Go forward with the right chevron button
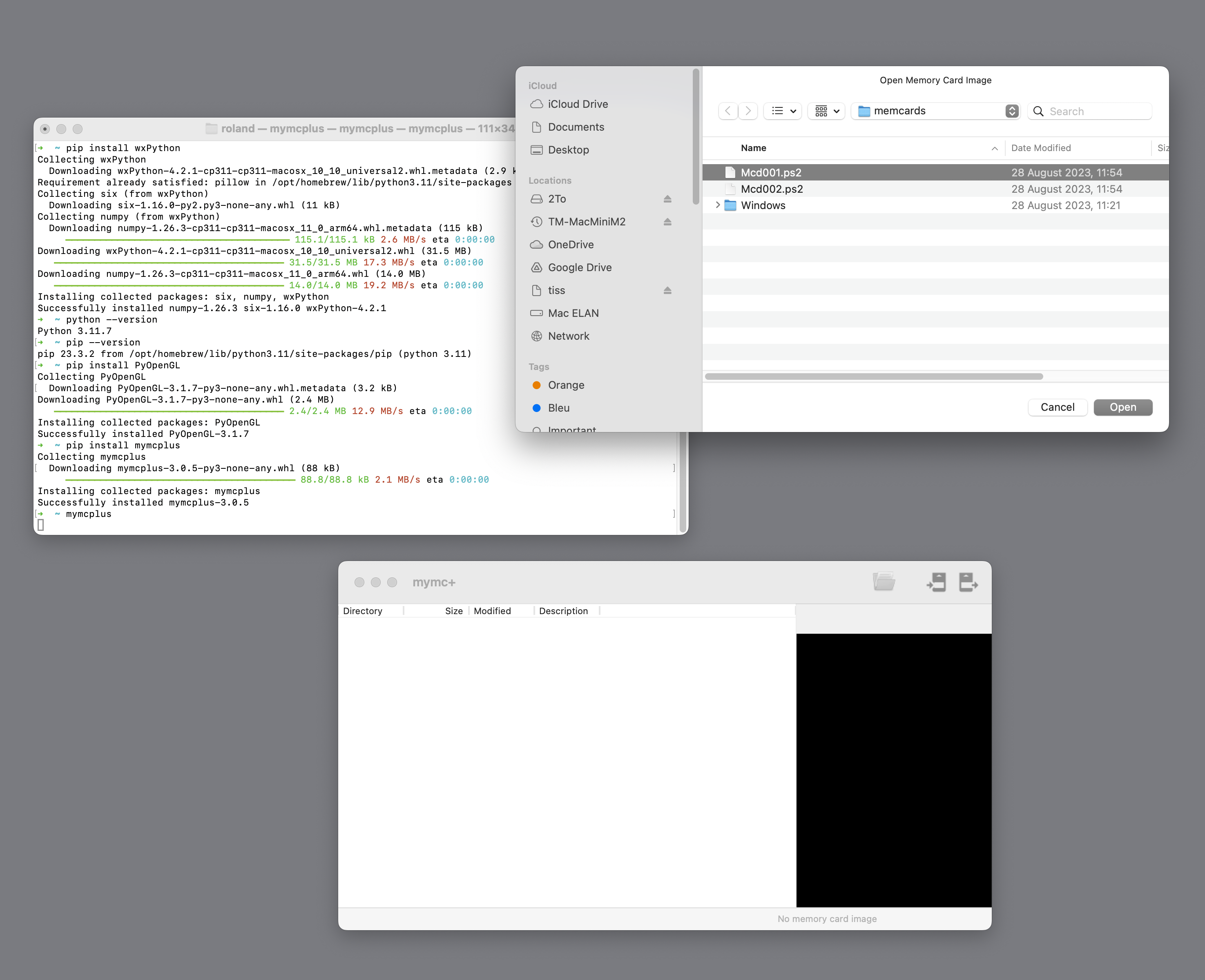Image resolution: width=1205 pixels, height=980 pixels. coord(748,111)
